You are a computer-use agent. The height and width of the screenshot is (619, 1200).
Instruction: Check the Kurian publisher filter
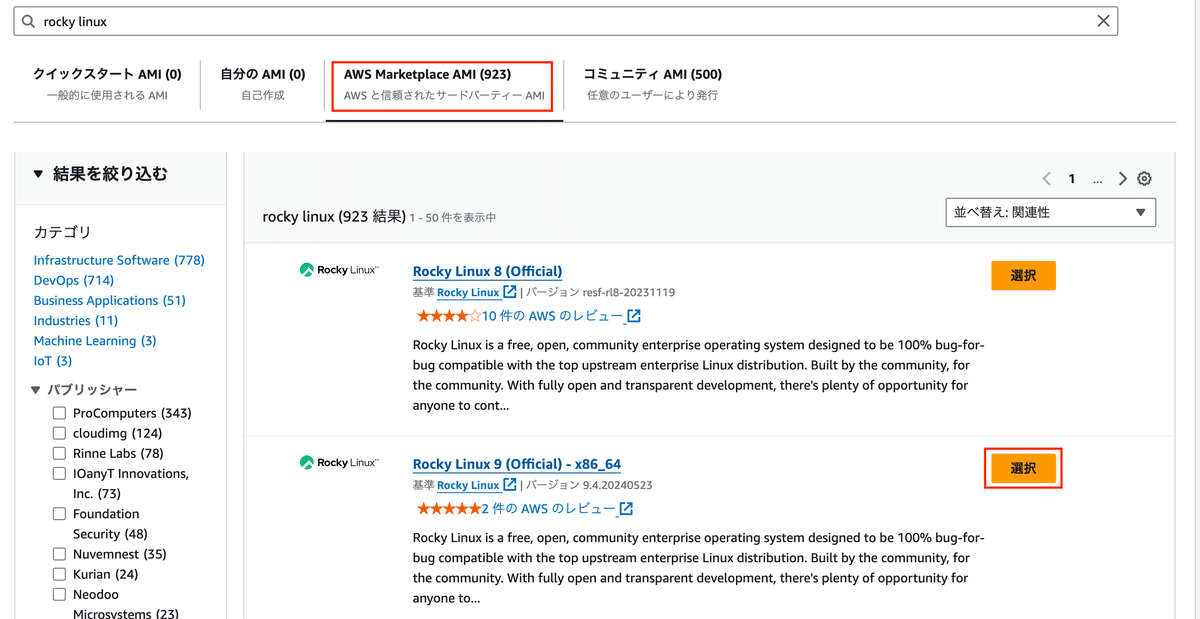59,574
